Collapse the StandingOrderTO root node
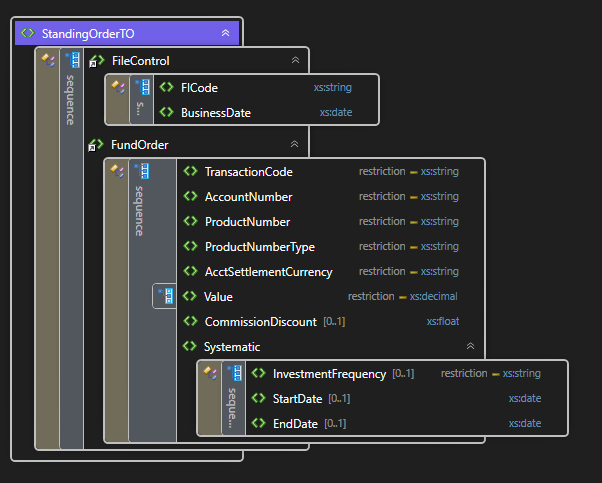This screenshot has height=483, width=602. click(225, 33)
